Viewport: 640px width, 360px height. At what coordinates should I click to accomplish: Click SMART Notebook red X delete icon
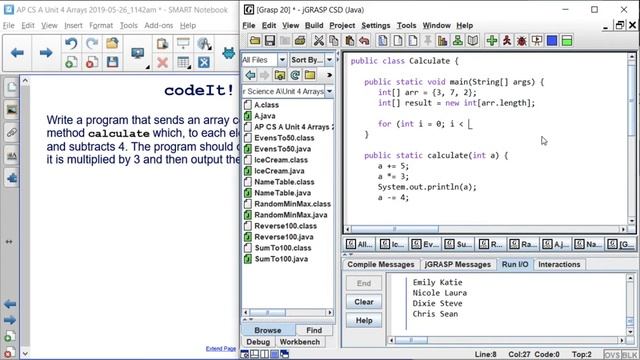click(x=162, y=62)
